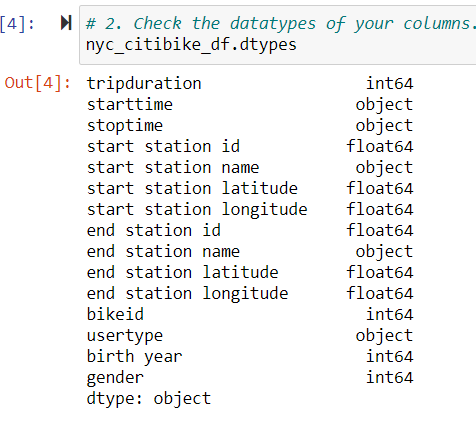This screenshot has height=422, width=476.
Task: Click the float64 value for end station longitude
Action: pyautogui.click(x=380, y=293)
